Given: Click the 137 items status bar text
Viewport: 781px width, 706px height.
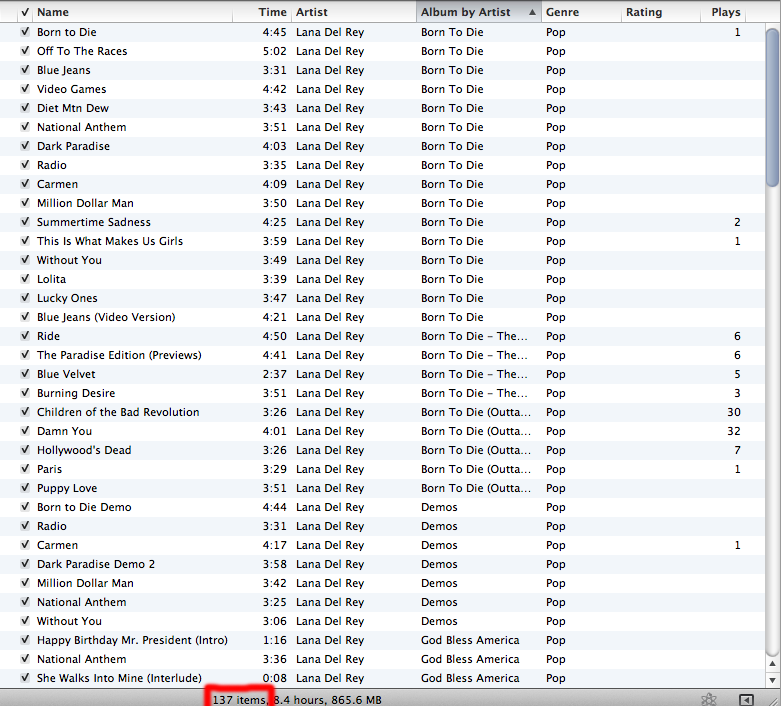Looking at the screenshot, I should point(239,700).
